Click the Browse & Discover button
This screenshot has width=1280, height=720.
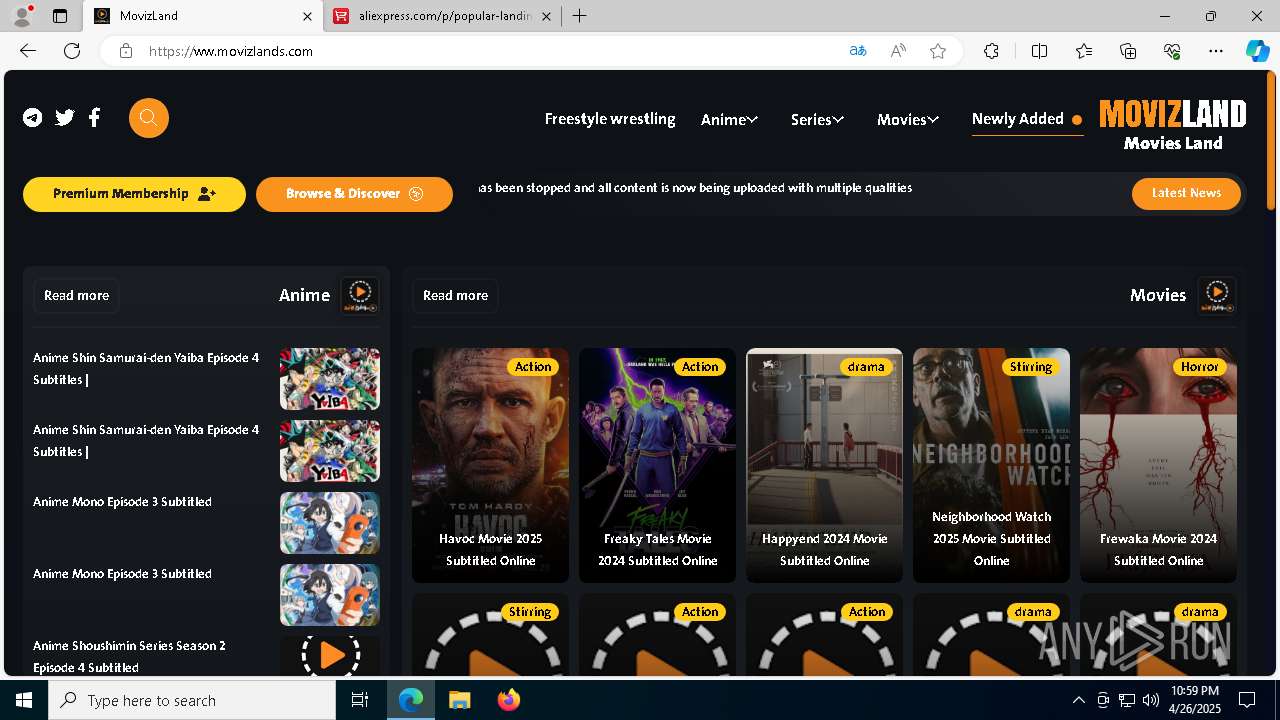[354, 194]
